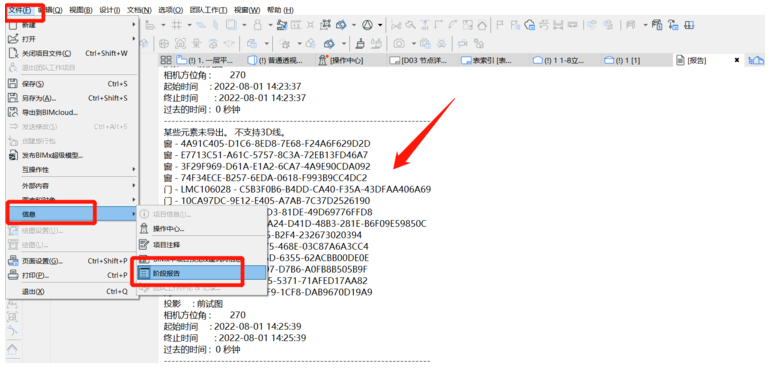Click the lighthouse icon for 操作中心
This screenshot has height=374, width=772.
point(144,229)
